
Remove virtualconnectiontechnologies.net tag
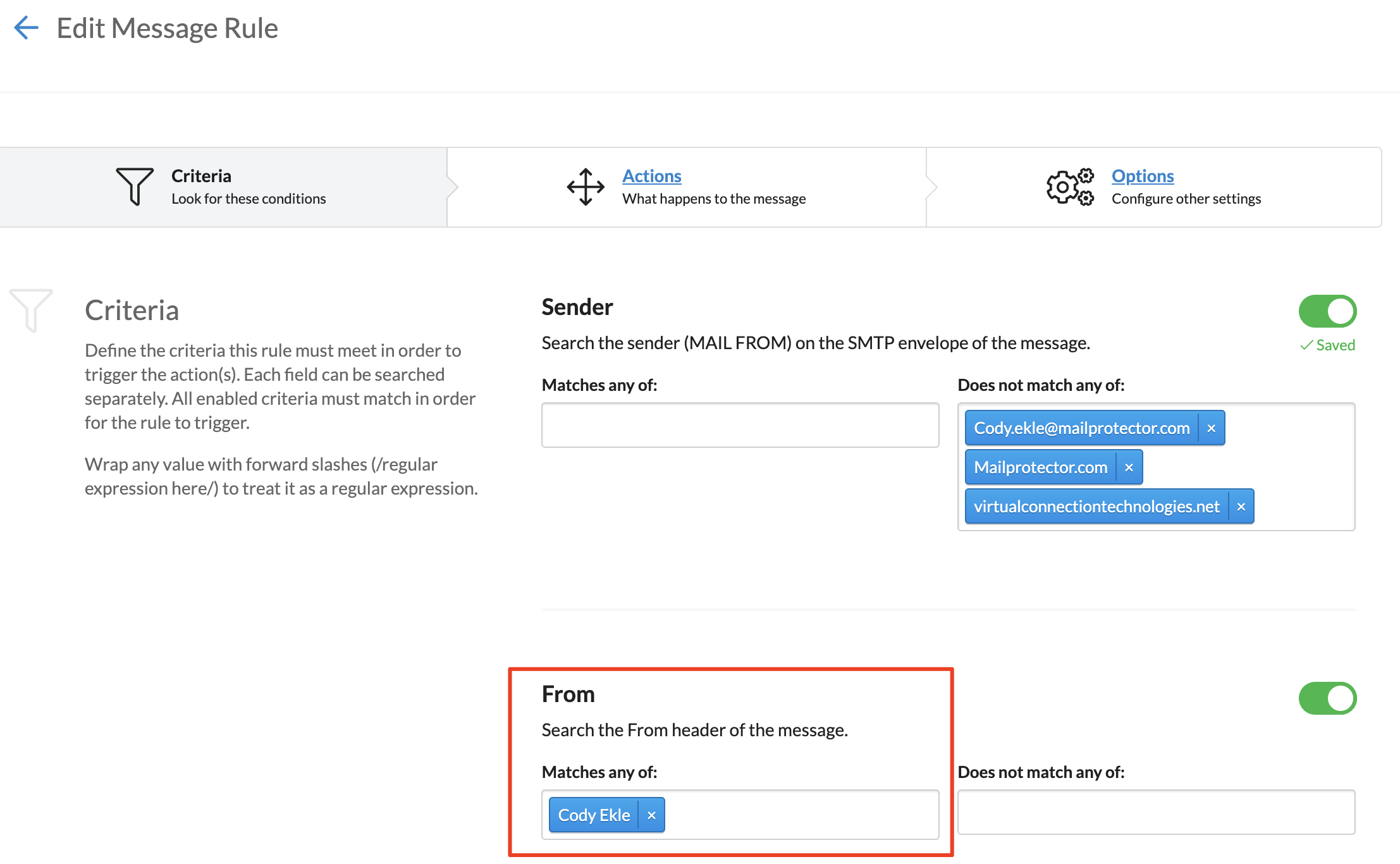[1241, 507]
